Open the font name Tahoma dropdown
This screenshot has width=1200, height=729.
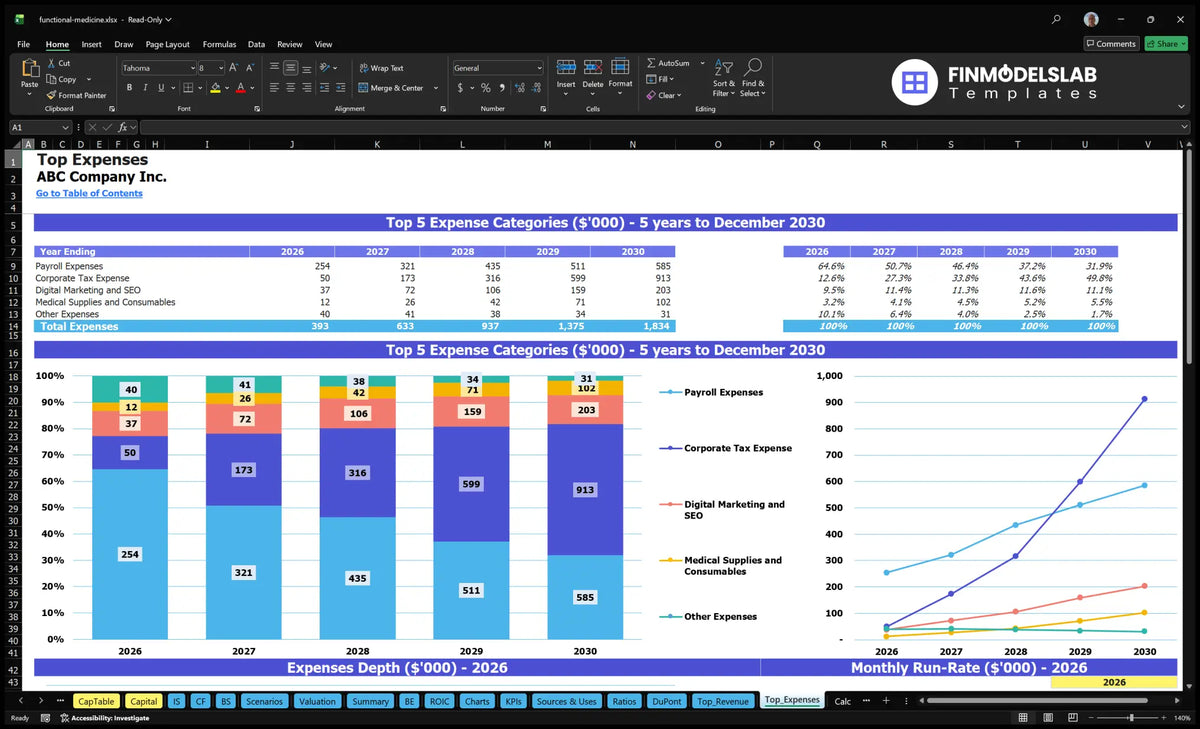[191, 68]
